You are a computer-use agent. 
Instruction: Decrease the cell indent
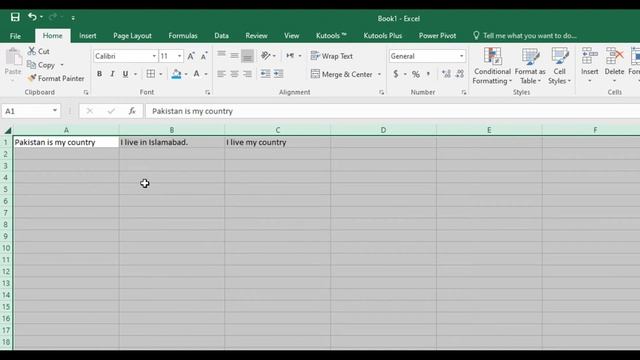(x=265, y=74)
